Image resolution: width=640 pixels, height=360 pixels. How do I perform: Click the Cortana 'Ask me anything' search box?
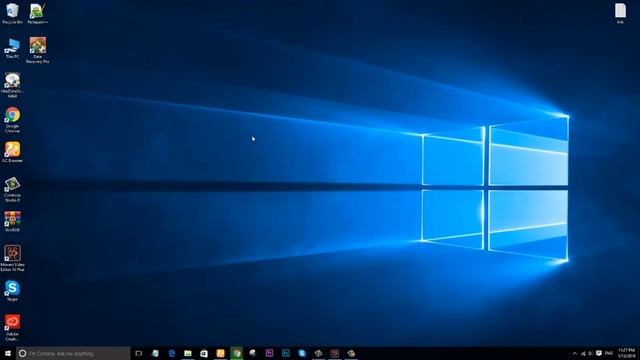[x=73, y=353]
